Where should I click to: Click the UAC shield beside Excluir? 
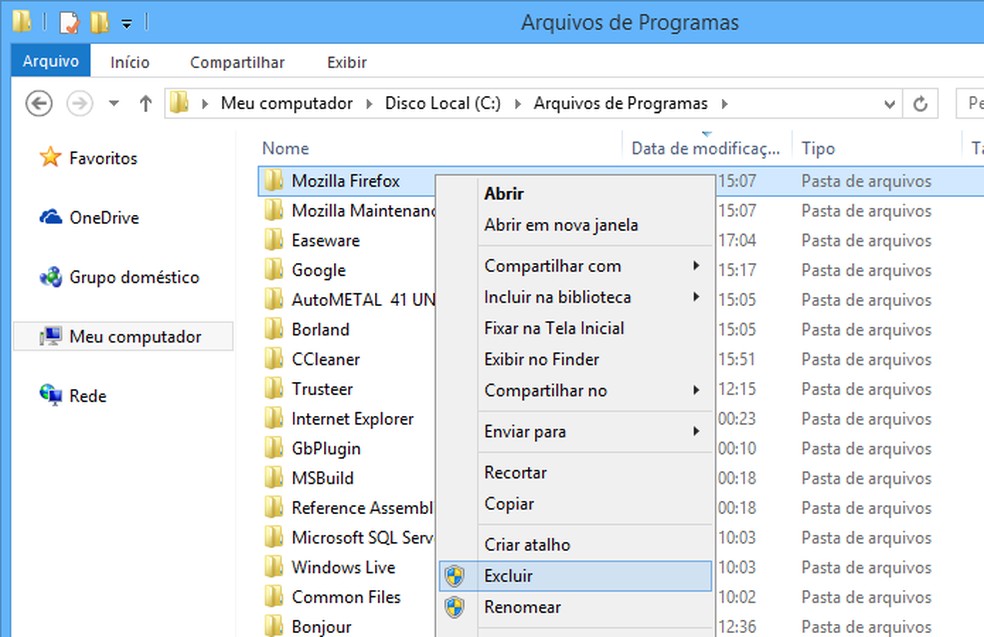pos(455,575)
